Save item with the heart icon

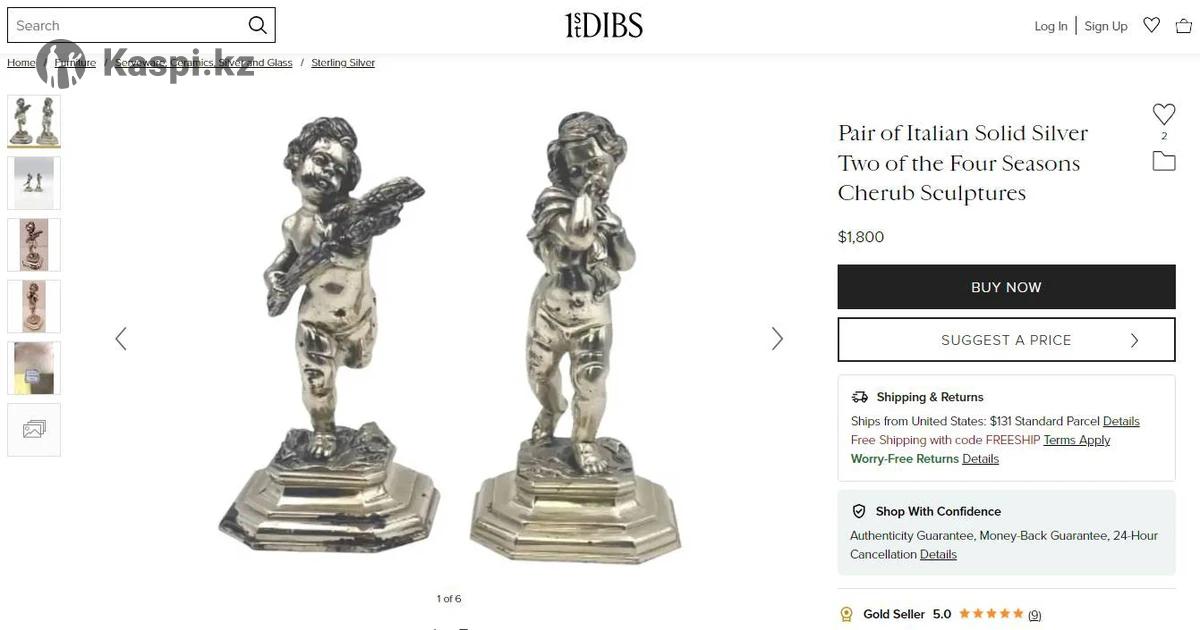point(1164,114)
